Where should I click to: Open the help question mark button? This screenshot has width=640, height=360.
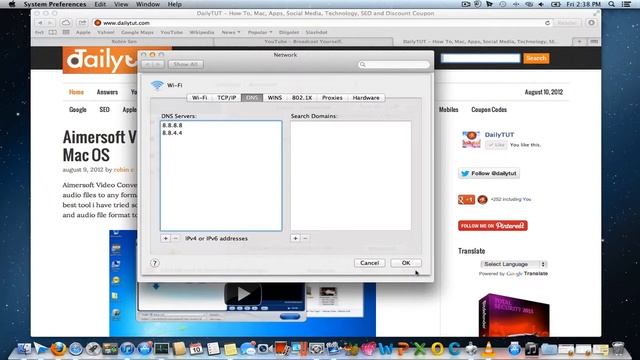click(155, 263)
